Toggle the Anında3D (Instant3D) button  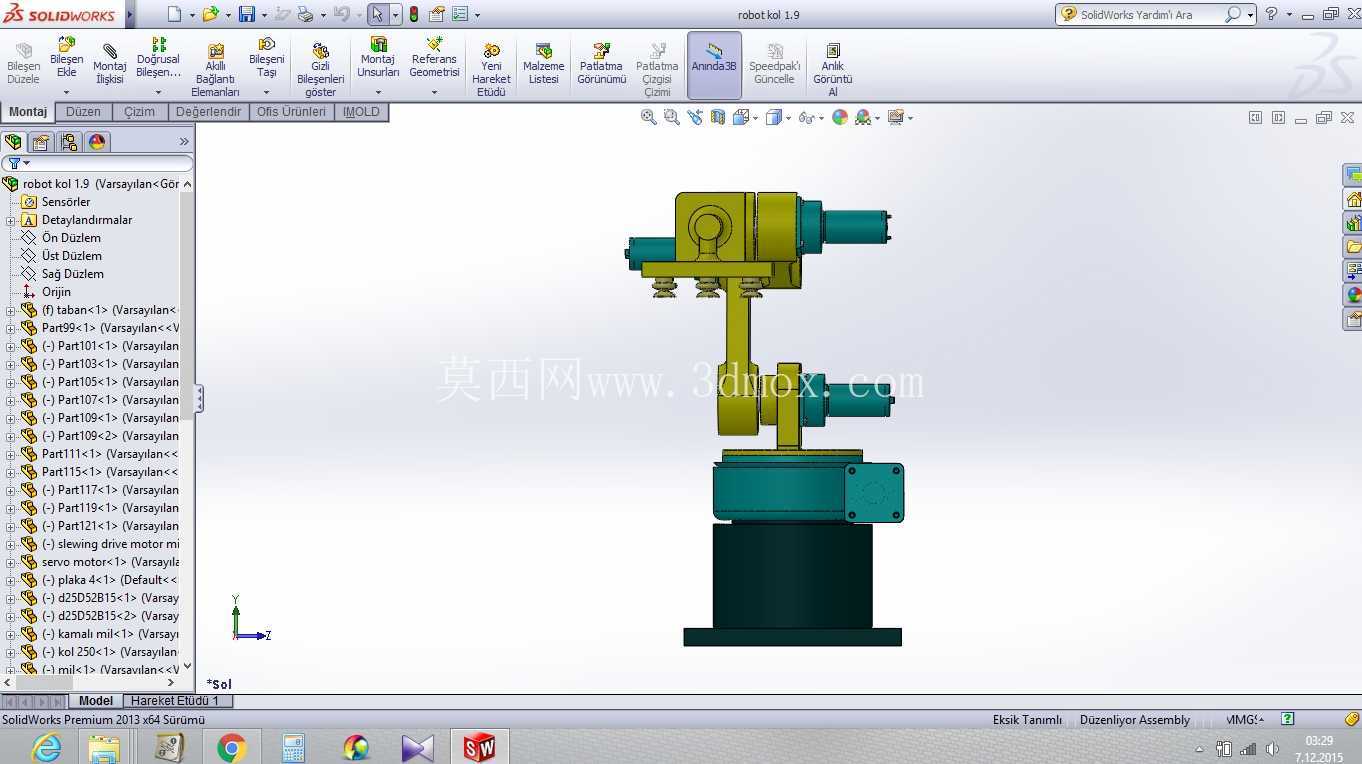(x=714, y=65)
